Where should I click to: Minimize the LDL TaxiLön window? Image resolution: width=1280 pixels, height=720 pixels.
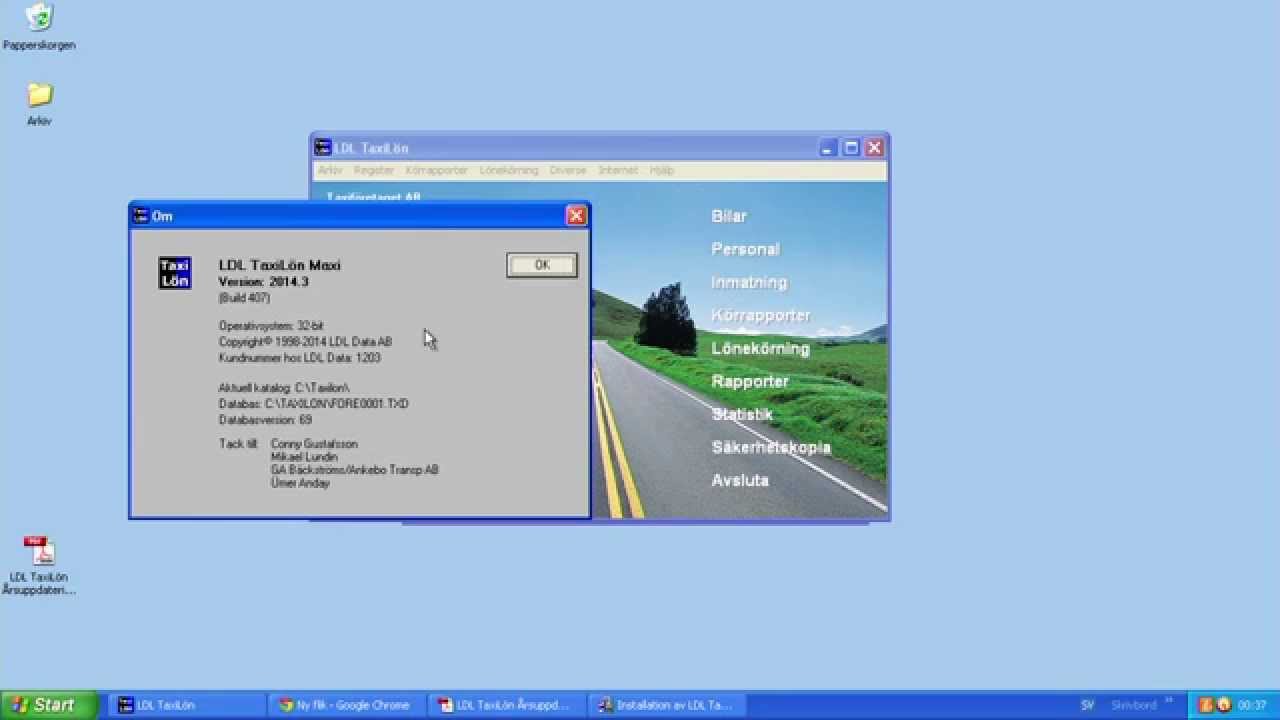(828, 148)
